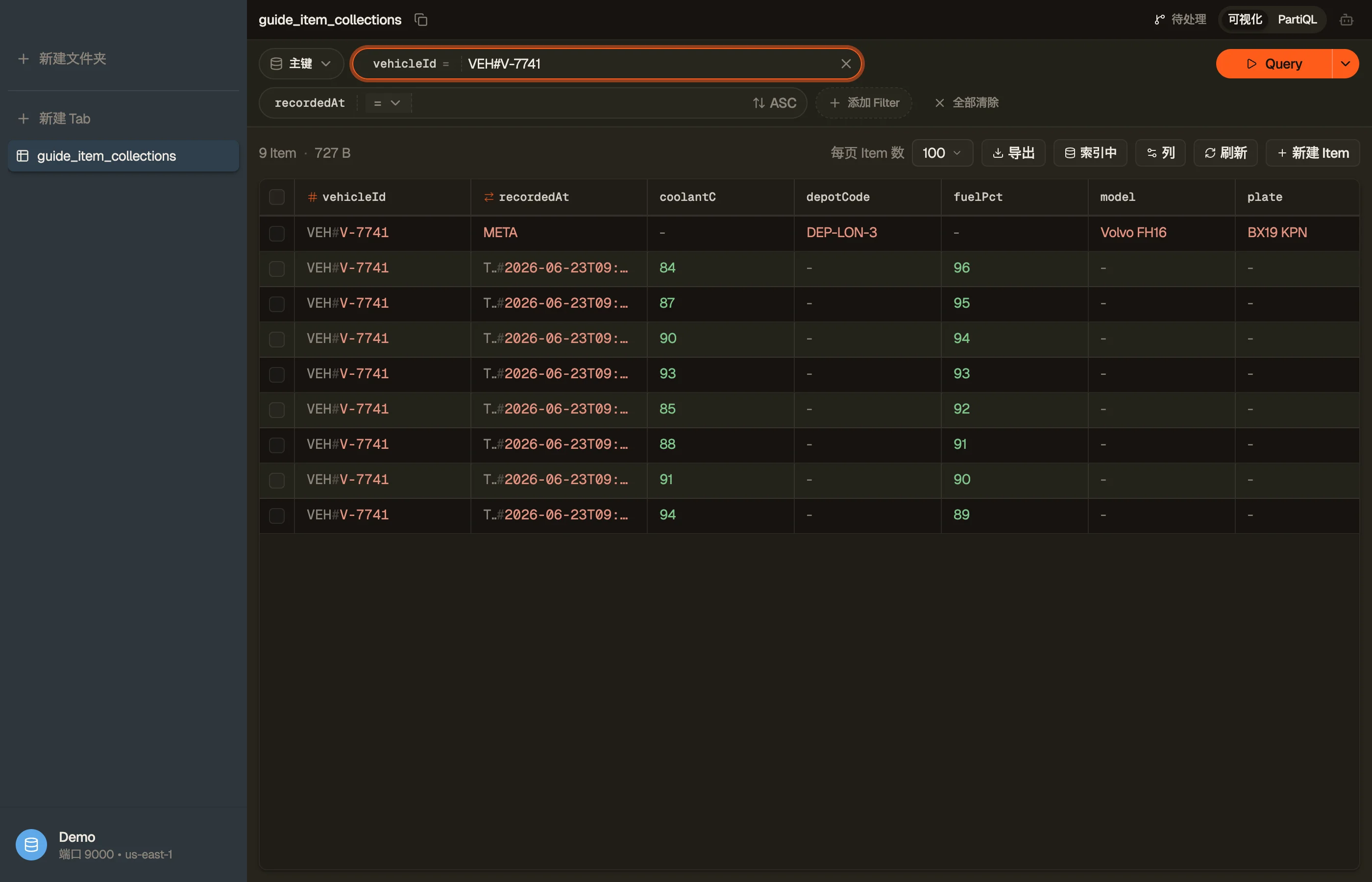Copy the guide_item_collections table name
Screen dimensions: 1372x882
coord(421,20)
